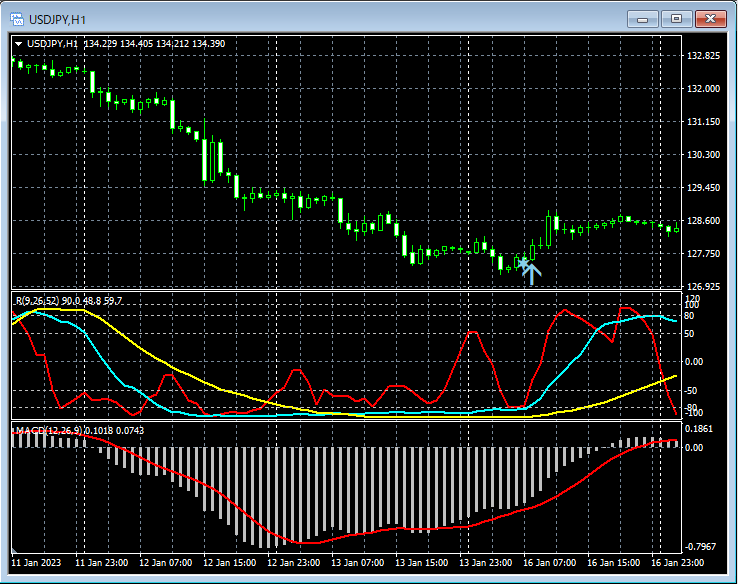Click price level 132.000 on scale

(704, 89)
